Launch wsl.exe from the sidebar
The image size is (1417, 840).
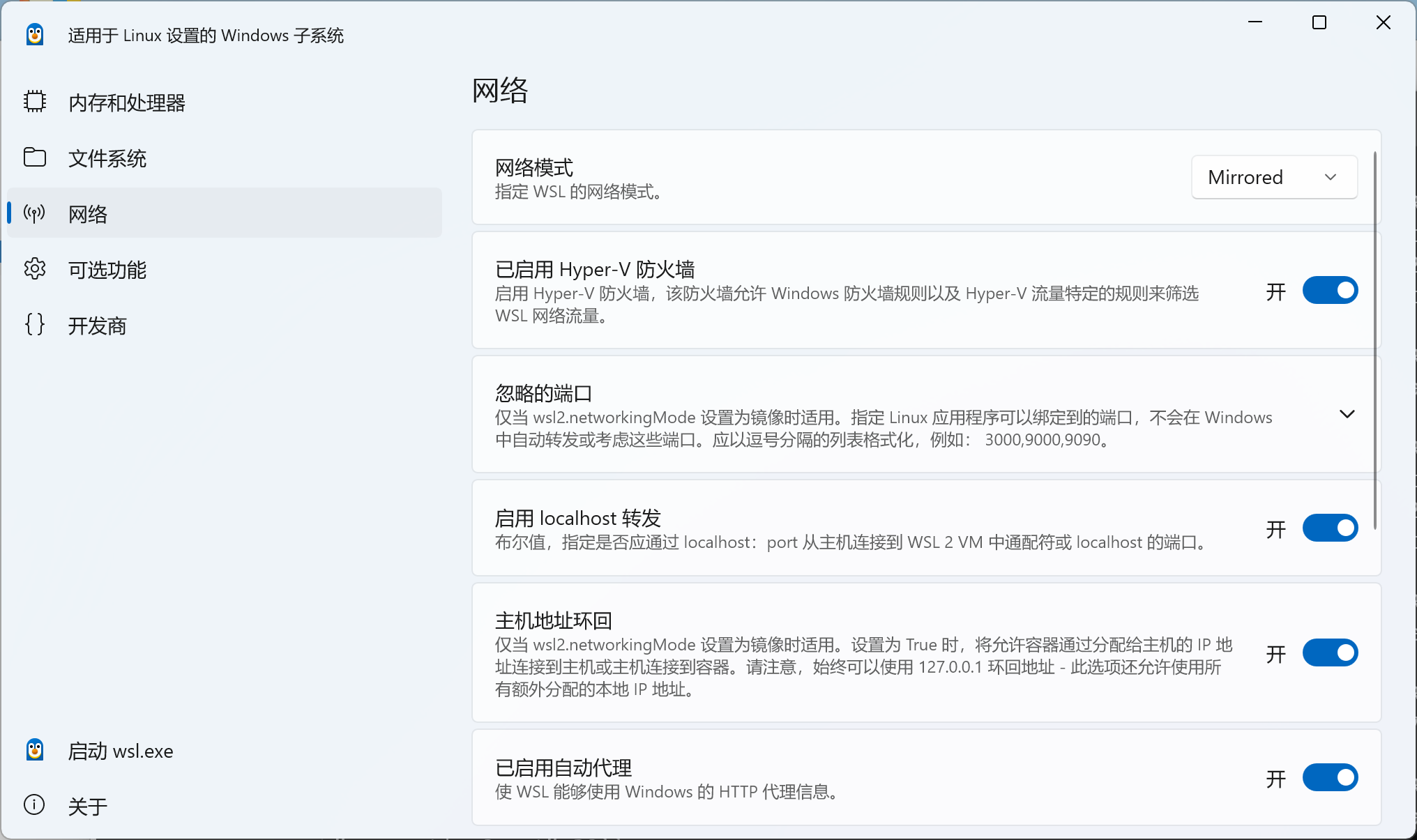(120, 751)
